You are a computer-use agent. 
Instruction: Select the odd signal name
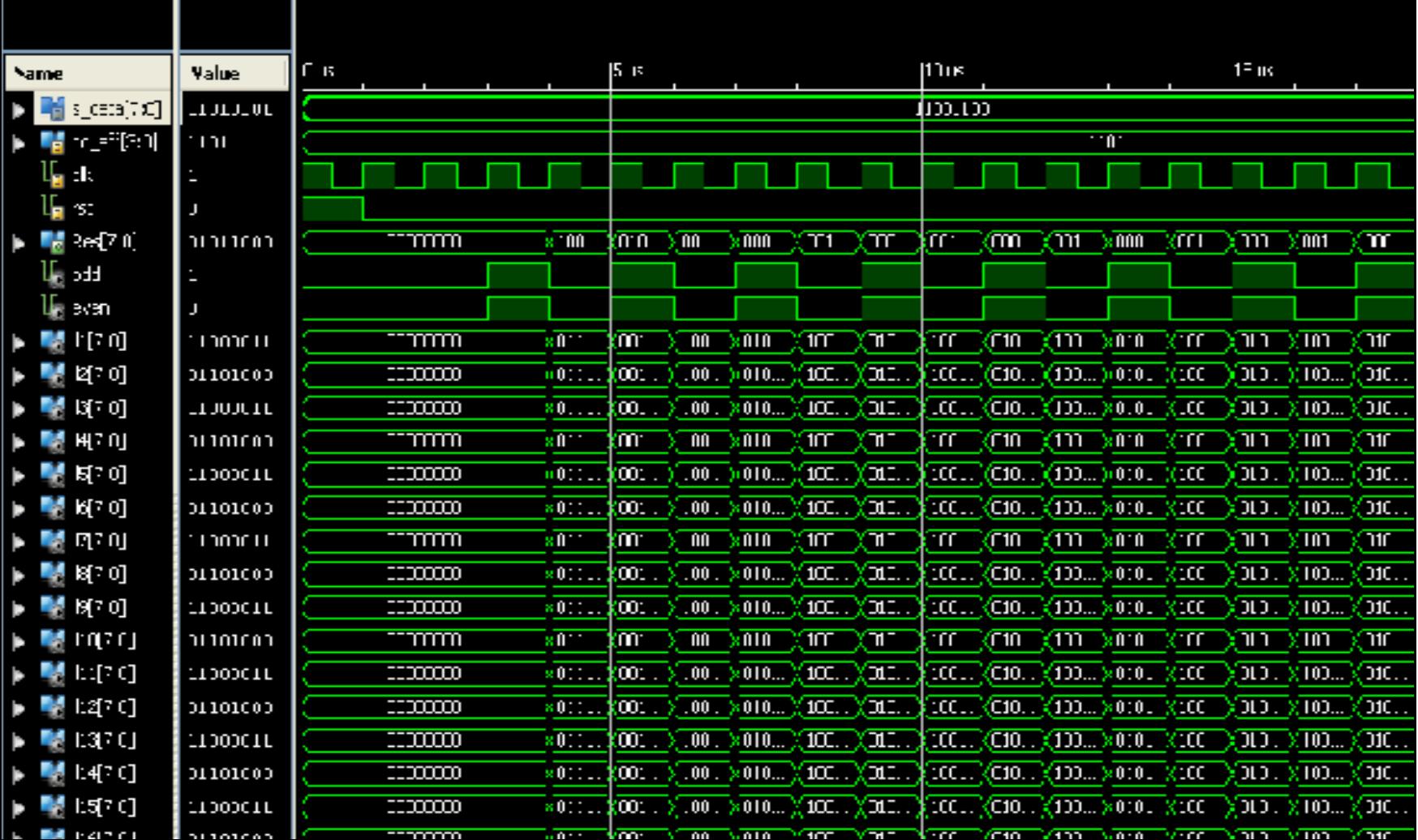(87, 275)
